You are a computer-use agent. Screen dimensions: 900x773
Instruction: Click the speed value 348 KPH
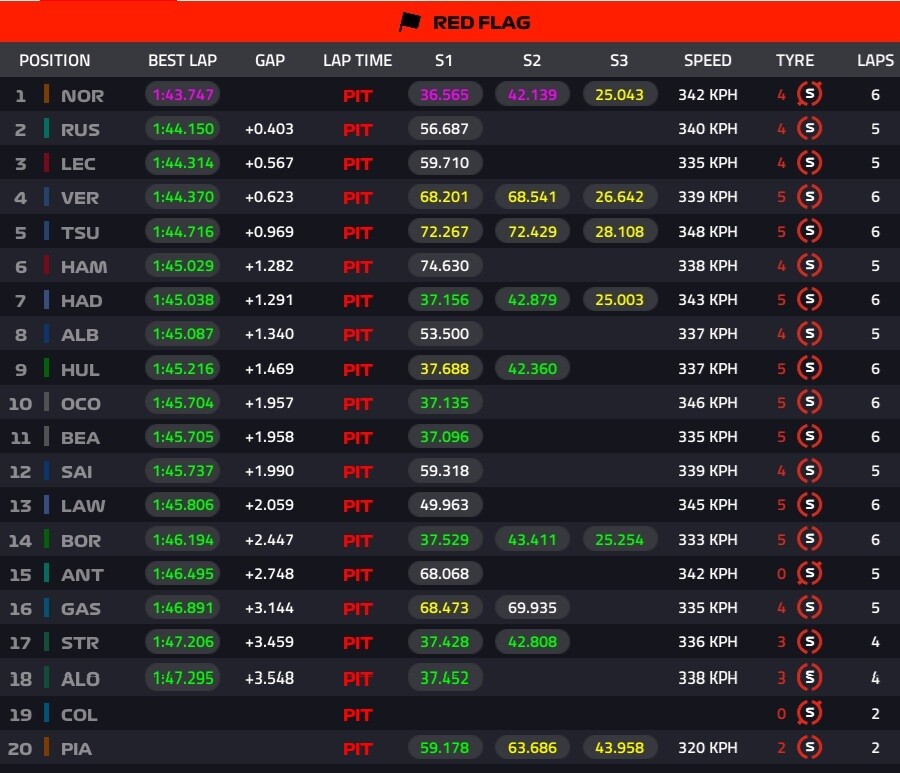pyautogui.click(x=708, y=231)
